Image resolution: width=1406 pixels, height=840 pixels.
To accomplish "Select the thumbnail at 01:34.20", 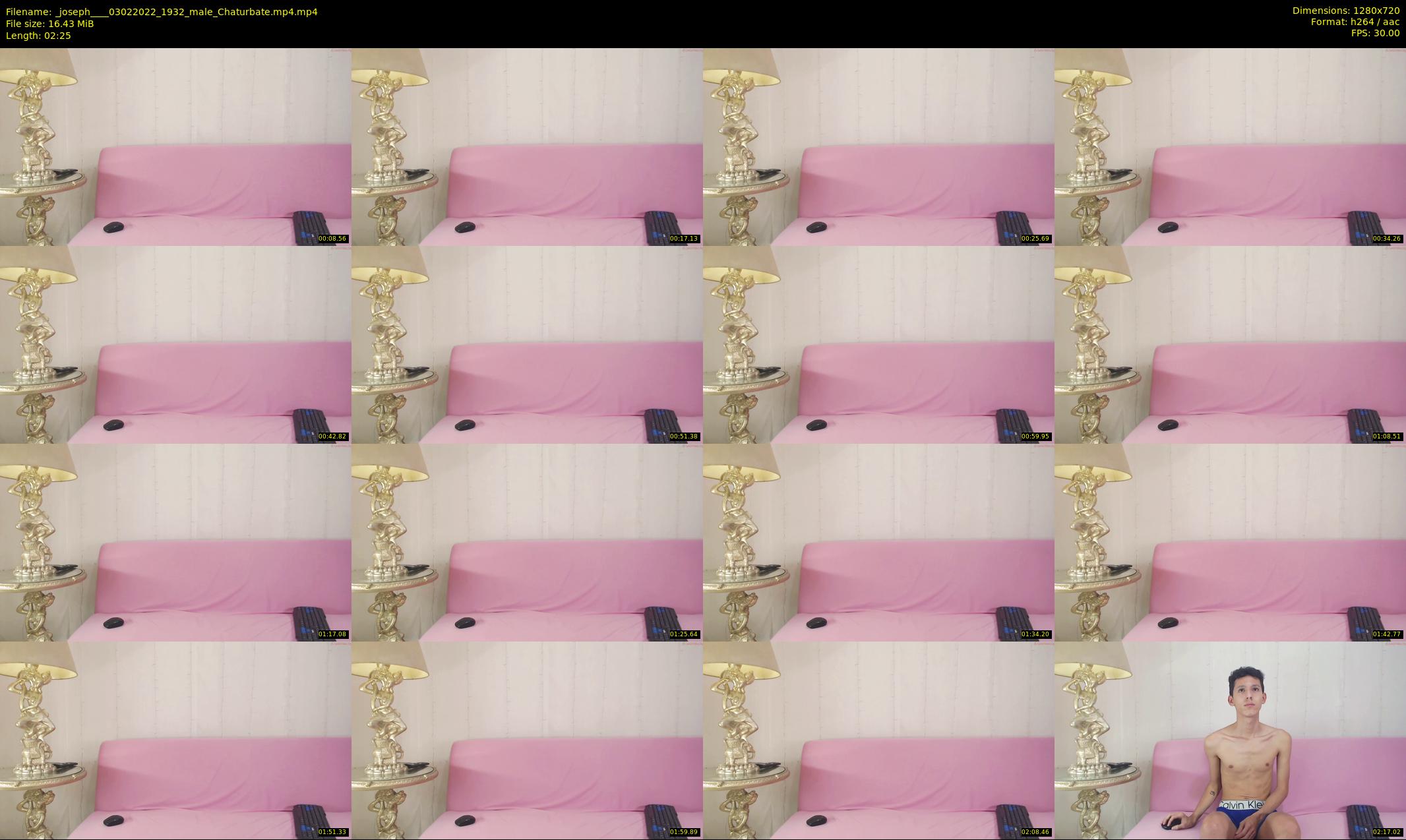I will pyautogui.click(x=878, y=542).
